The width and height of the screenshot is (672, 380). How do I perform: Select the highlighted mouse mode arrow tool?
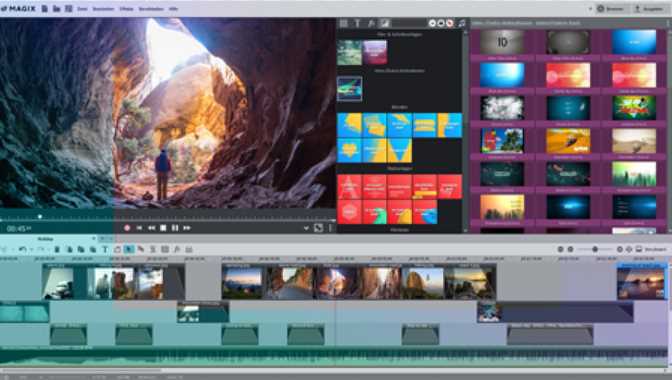[x=129, y=249]
